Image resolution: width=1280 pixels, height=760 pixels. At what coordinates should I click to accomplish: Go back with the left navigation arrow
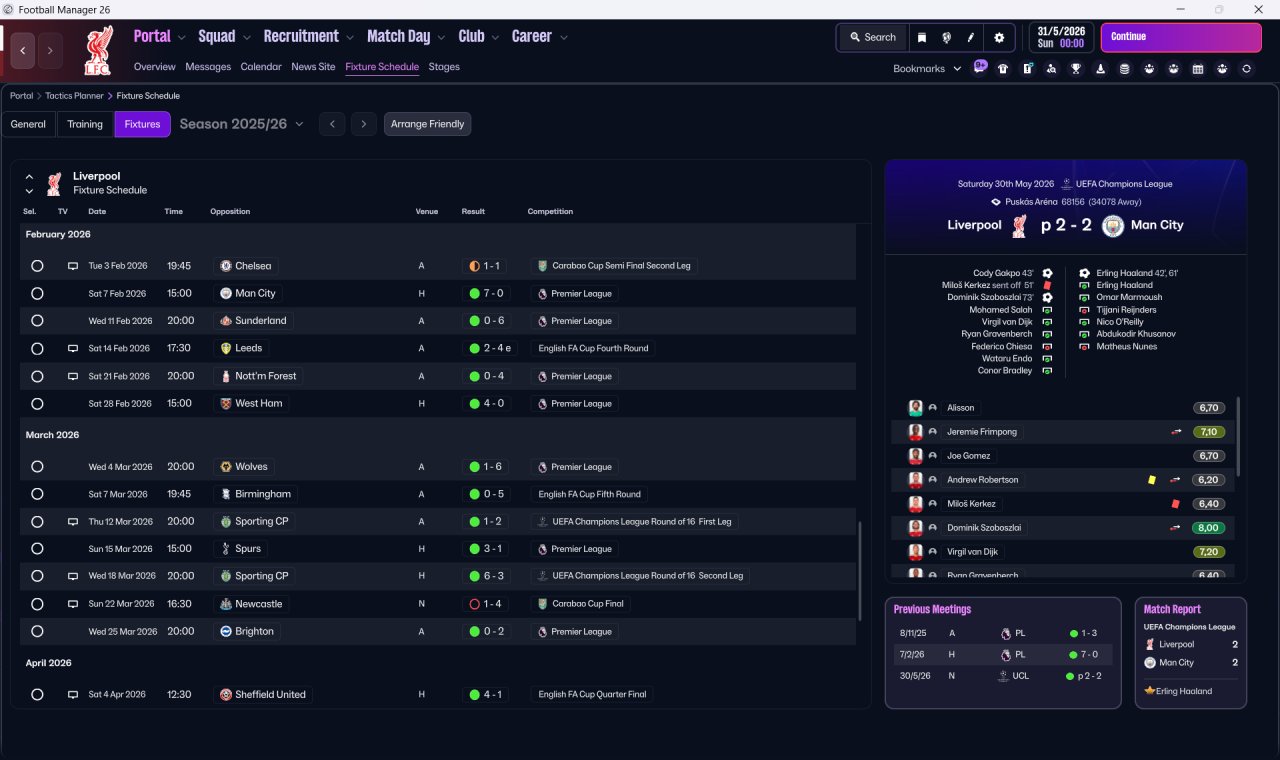point(23,50)
